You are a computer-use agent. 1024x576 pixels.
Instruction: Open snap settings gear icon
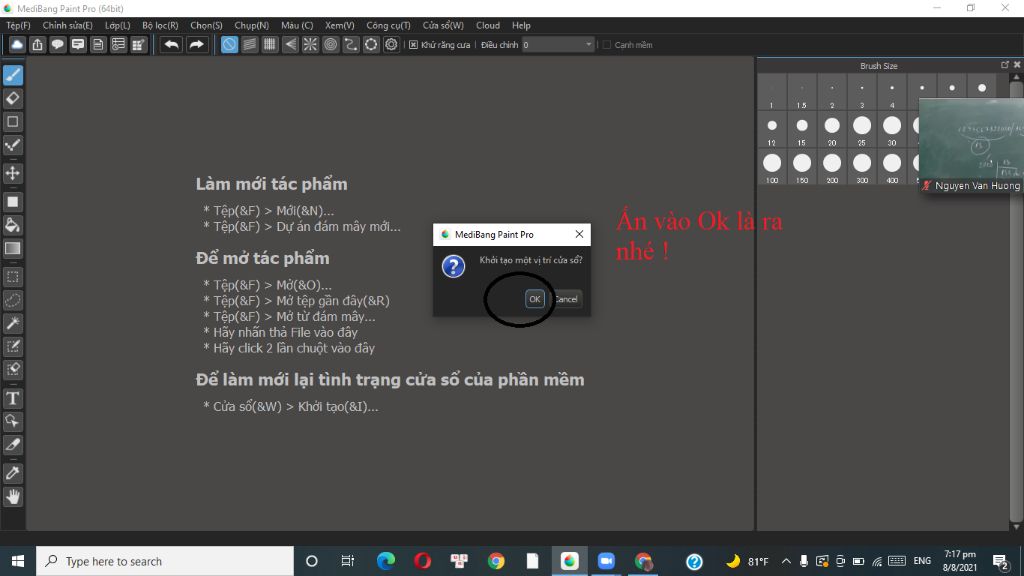tap(391, 44)
